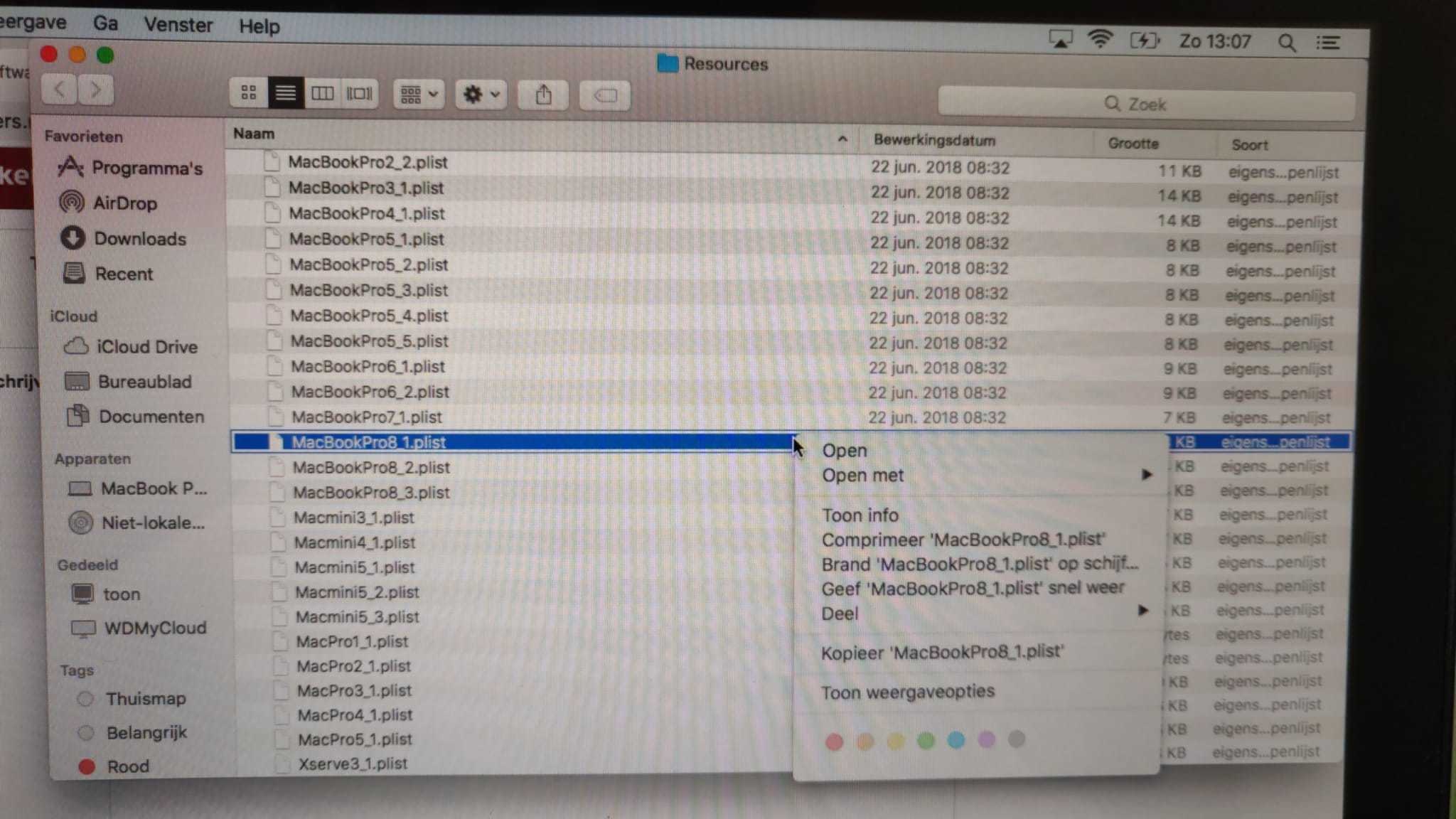Apply yellow tag color dot
The width and height of the screenshot is (1456, 819).
[895, 742]
